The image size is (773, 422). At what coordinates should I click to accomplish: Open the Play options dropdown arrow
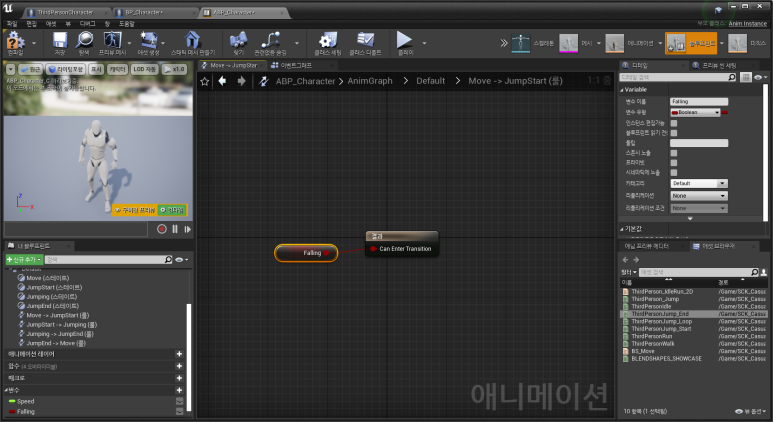pos(424,43)
